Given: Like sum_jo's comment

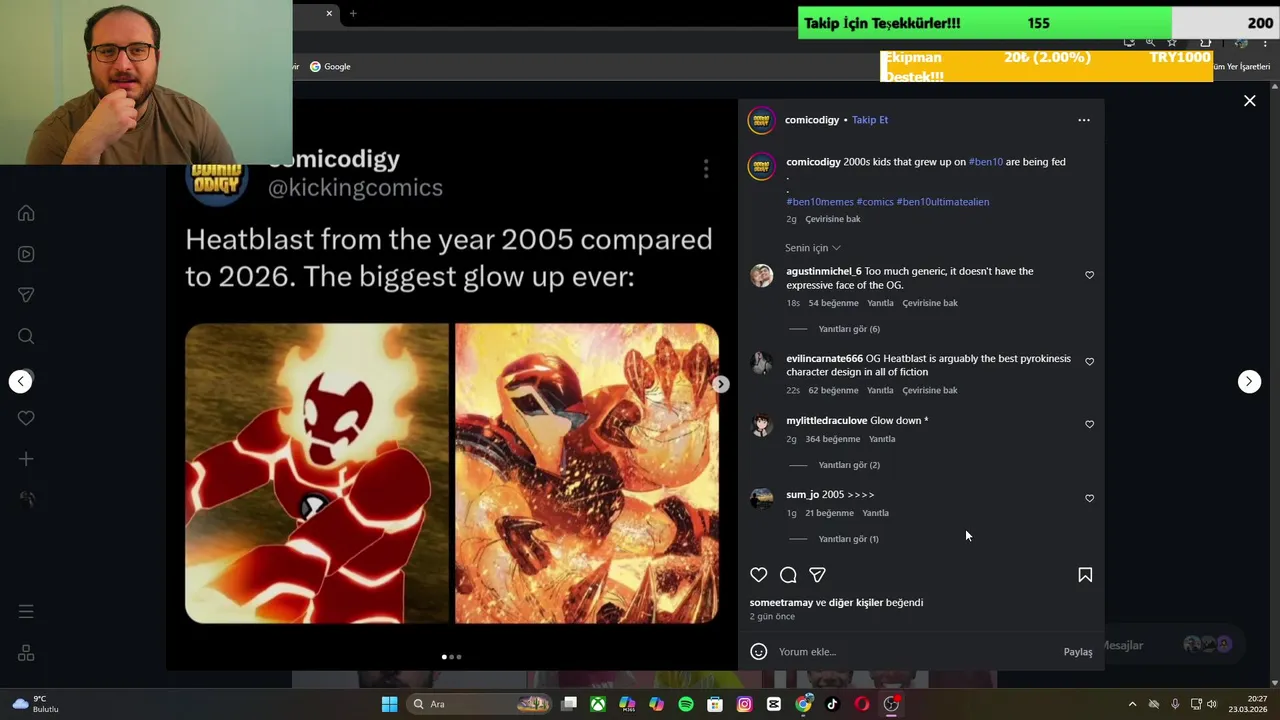Looking at the screenshot, I should (1090, 498).
